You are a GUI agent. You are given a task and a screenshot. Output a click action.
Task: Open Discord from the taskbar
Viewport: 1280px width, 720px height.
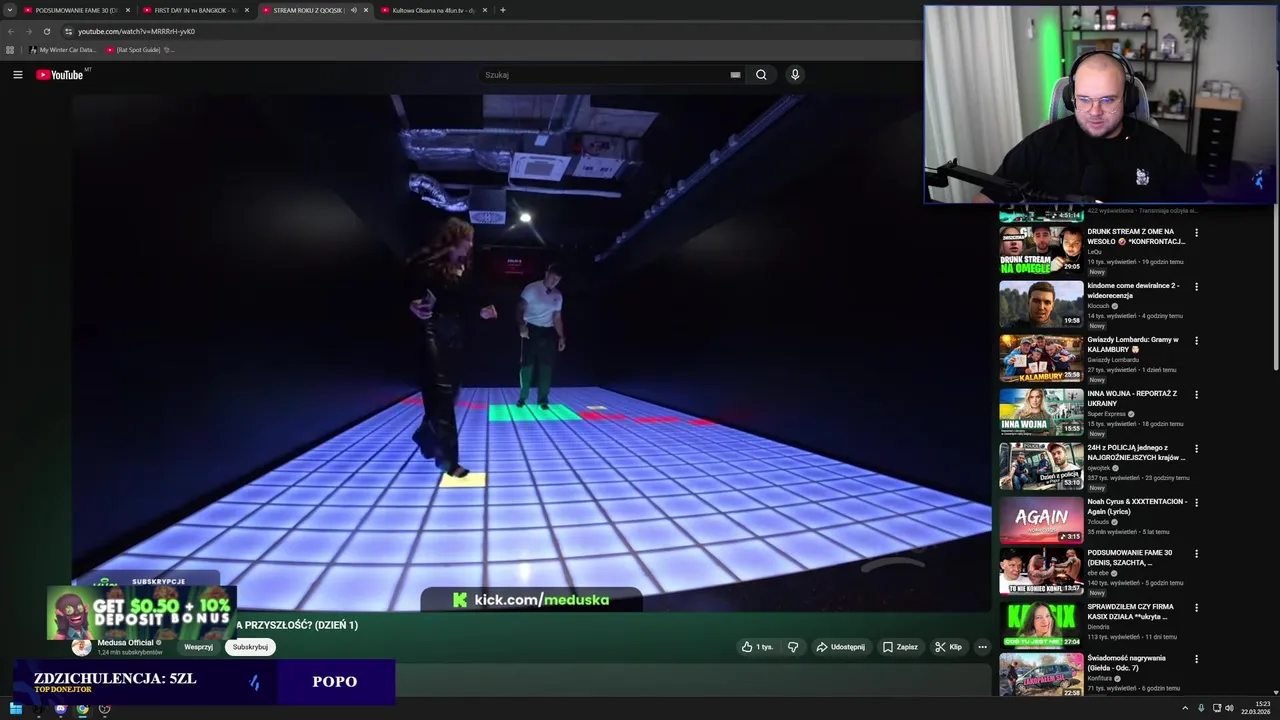(60, 709)
